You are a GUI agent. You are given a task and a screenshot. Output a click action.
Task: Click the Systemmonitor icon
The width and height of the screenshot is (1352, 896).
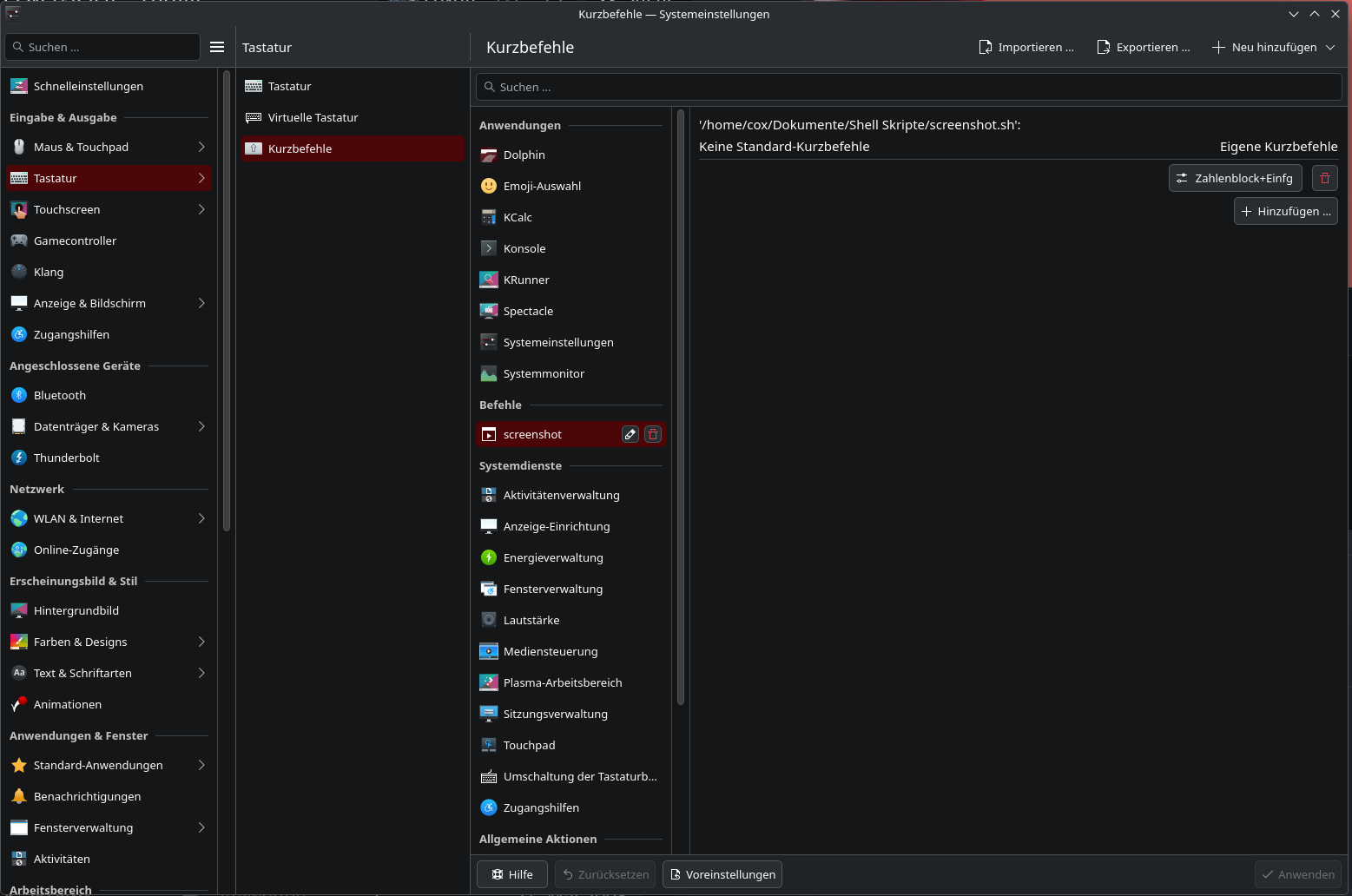(x=489, y=373)
